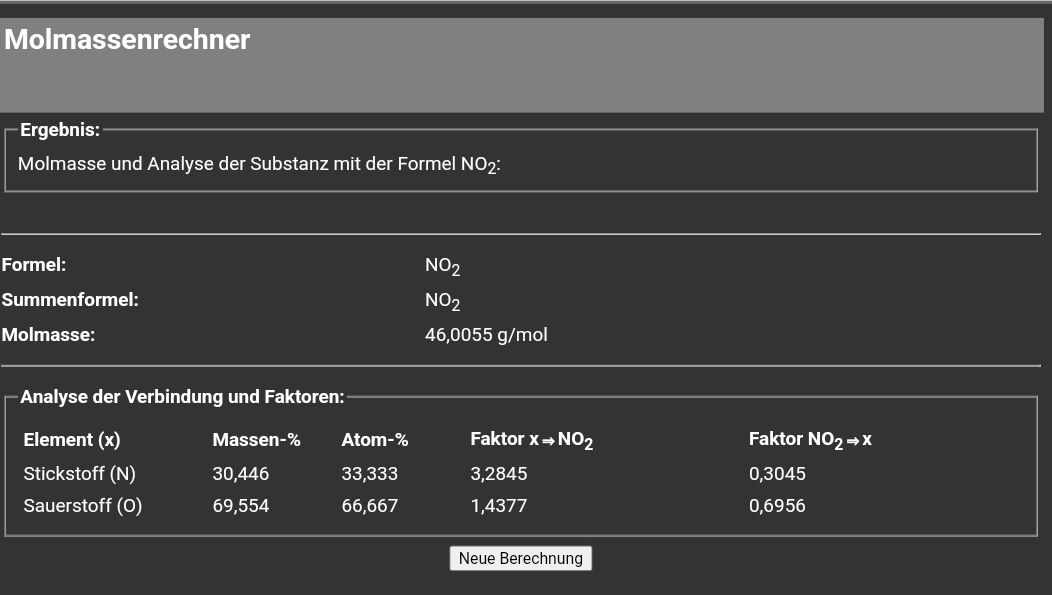
Task: Click the Analyse der Verbindung und Faktoren legend
Action: 182,397
